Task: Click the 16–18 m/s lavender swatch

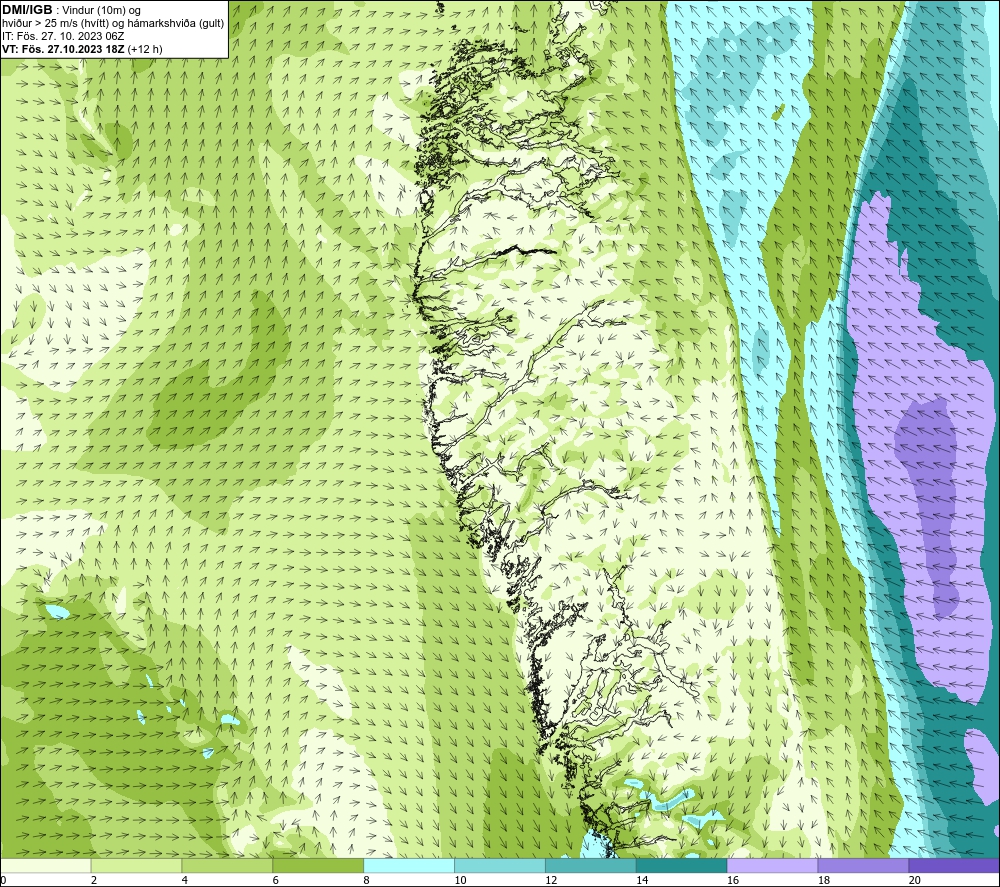Action: tap(772, 865)
